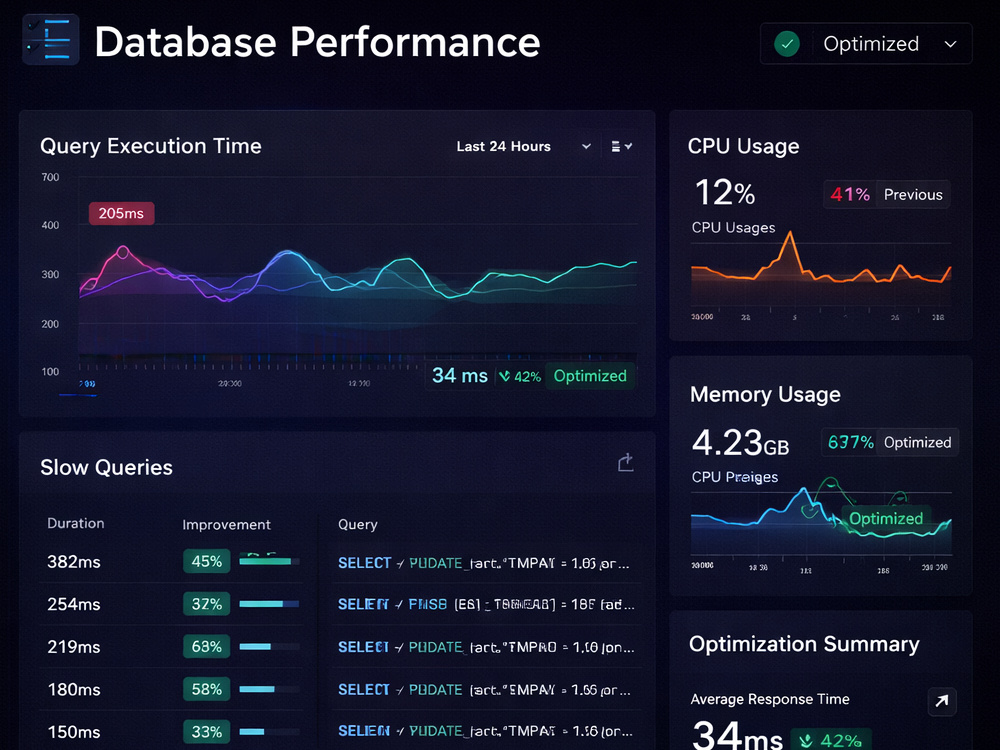Click the 4.23GB memory usage value
The width and height of the screenshot is (1000, 750).
point(740,443)
